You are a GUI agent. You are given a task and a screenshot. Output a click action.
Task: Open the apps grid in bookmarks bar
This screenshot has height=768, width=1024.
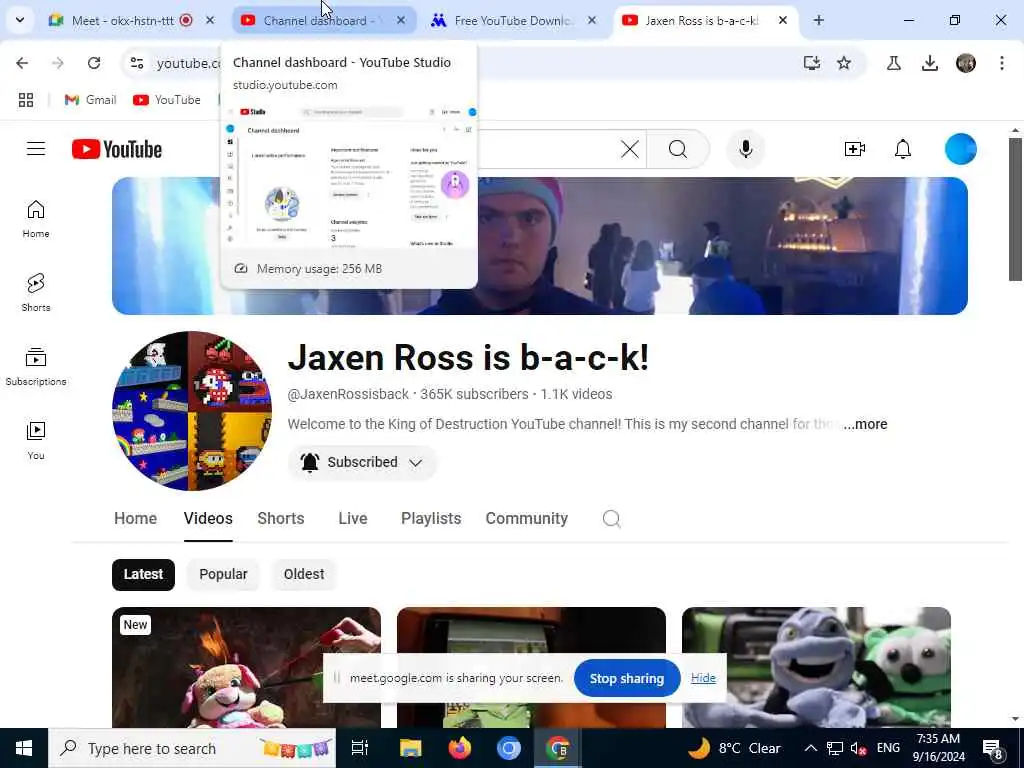[25, 100]
